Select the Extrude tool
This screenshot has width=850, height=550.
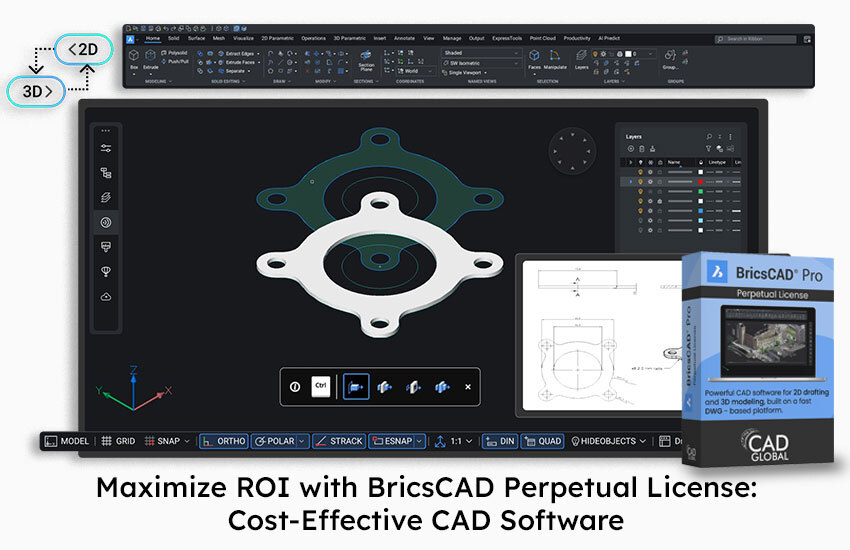tap(151, 59)
